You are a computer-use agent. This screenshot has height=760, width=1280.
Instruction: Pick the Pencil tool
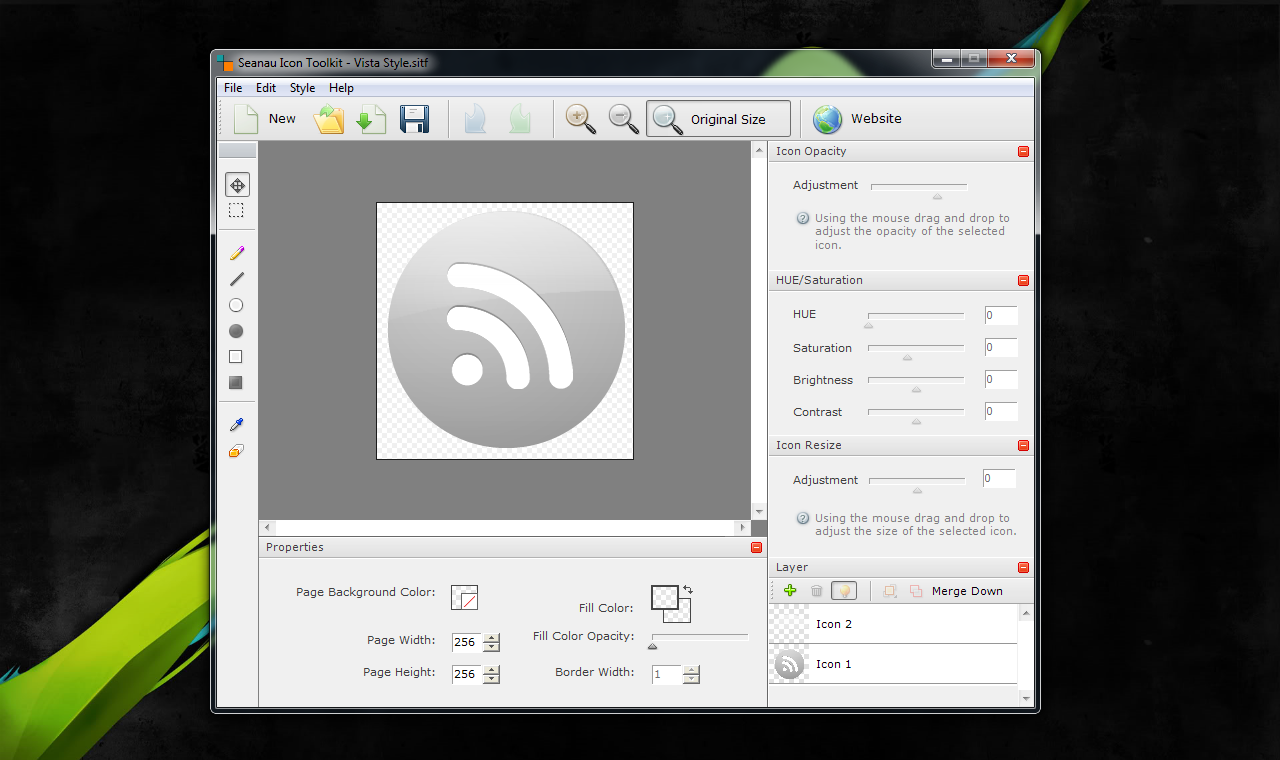pyautogui.click(x=237, y=253)
